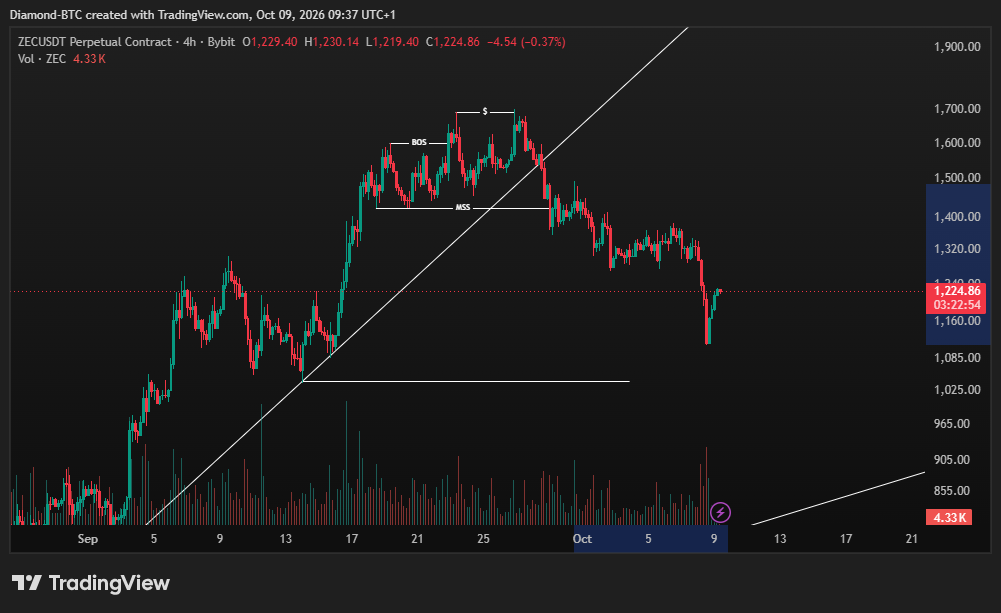1001x613 pixels.
Task: Click the Diamond-BTC snapshot header text
Action: 202,15
